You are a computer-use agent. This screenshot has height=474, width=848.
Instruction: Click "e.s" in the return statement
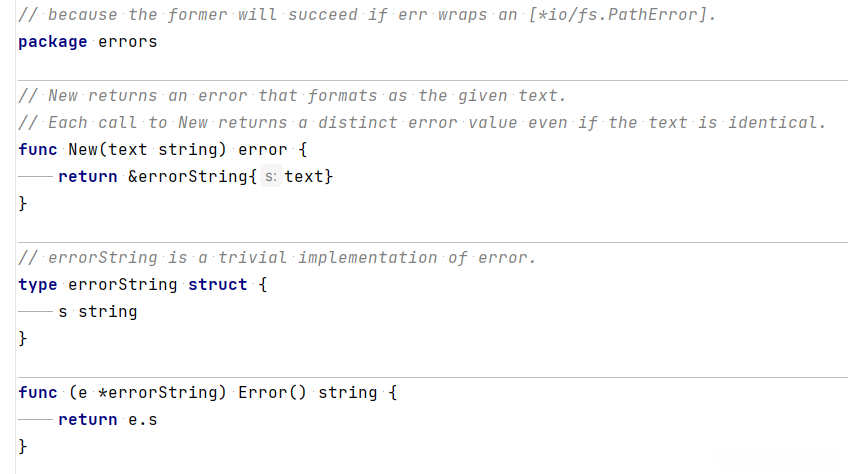[143, 420]
